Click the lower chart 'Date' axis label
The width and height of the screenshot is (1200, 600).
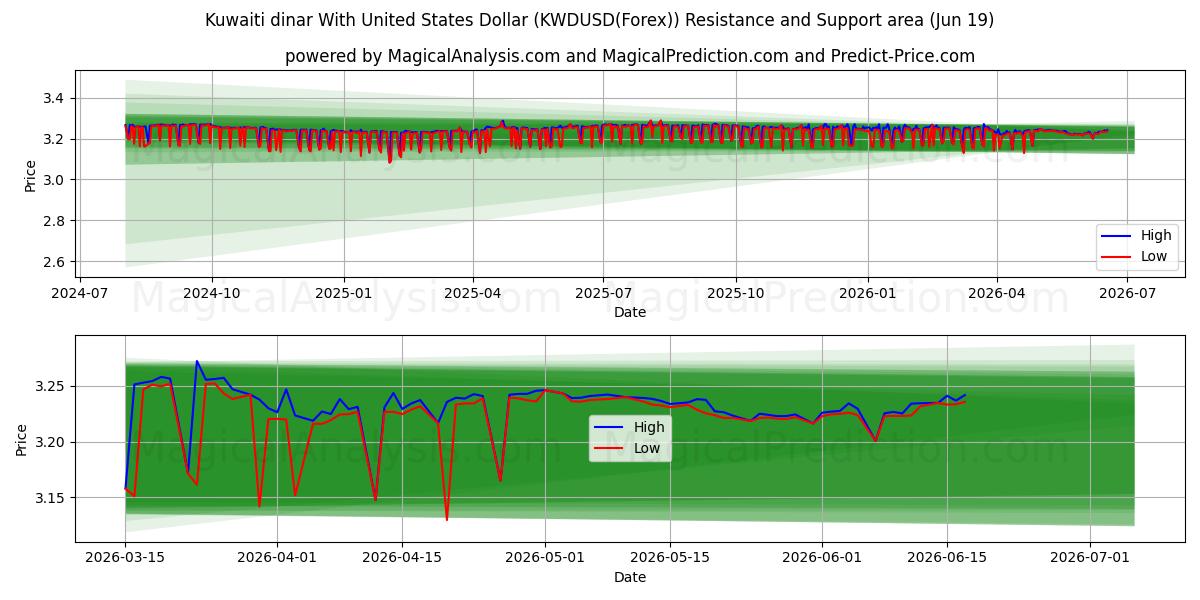click(630, 577)
